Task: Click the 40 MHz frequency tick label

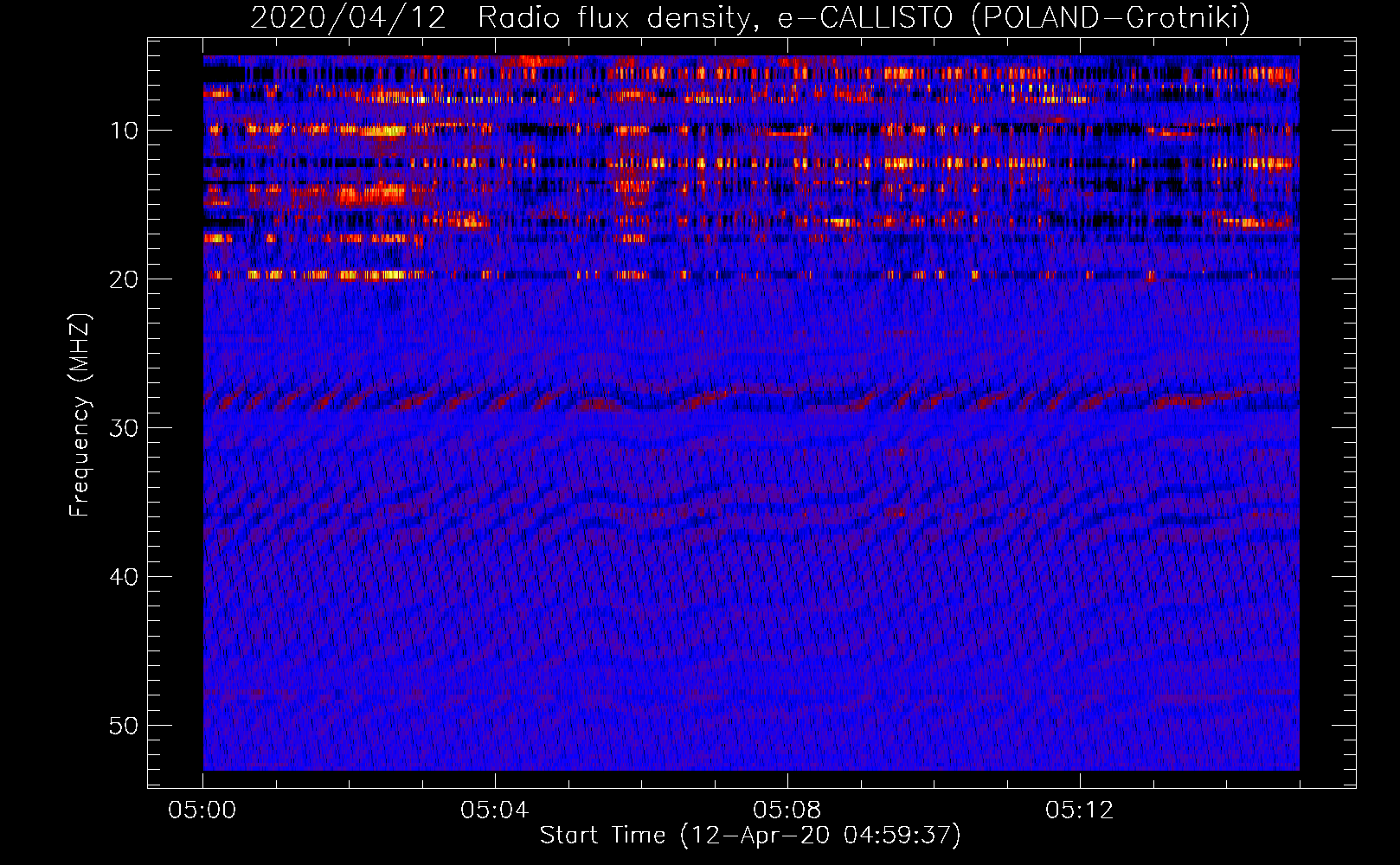Action: (124, 577)
